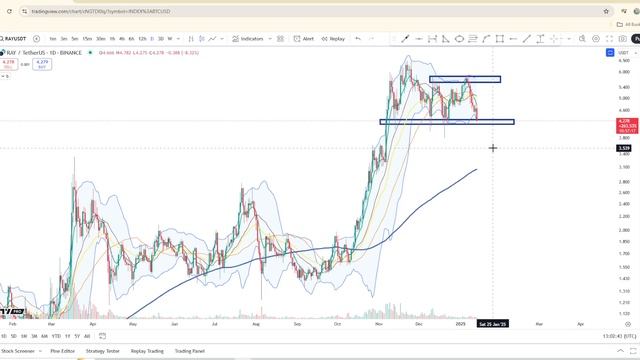The height and width of the screenshot is (360, 640).
Task: Click the time axis settings gear
Action: [x=628, y=324]
